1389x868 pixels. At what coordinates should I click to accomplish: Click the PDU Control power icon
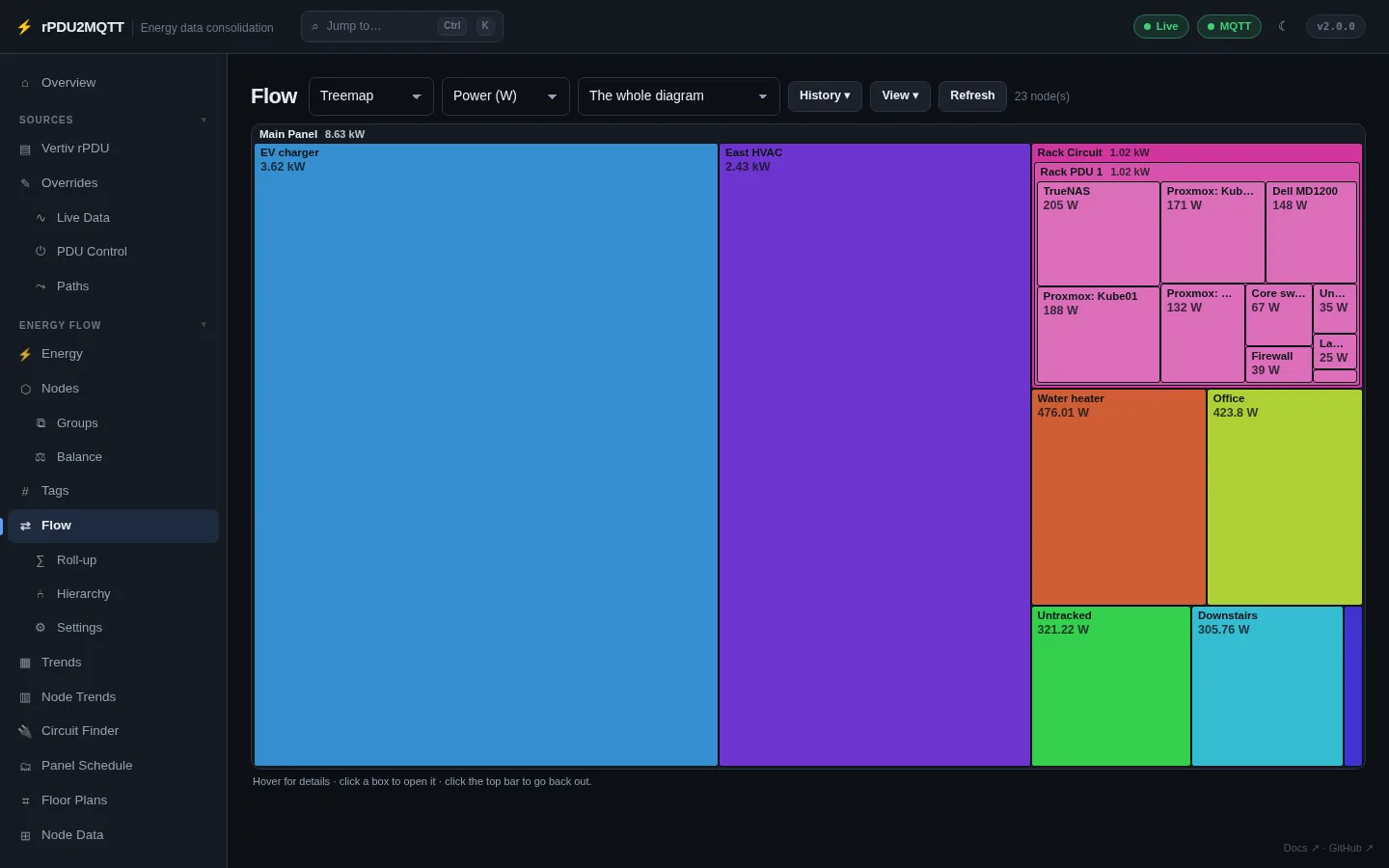(x=41, y=252)
